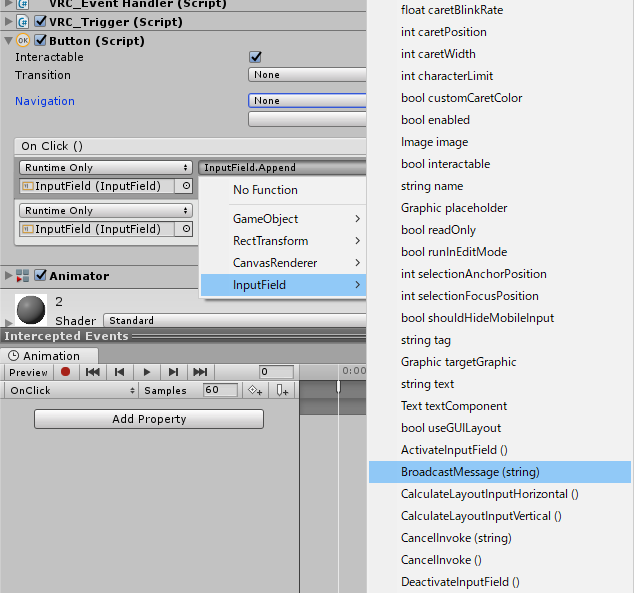This screenshot has height=593, width=634.
Task: Toggle Animator component enabled checkbox
Action: tap(40, 275)
